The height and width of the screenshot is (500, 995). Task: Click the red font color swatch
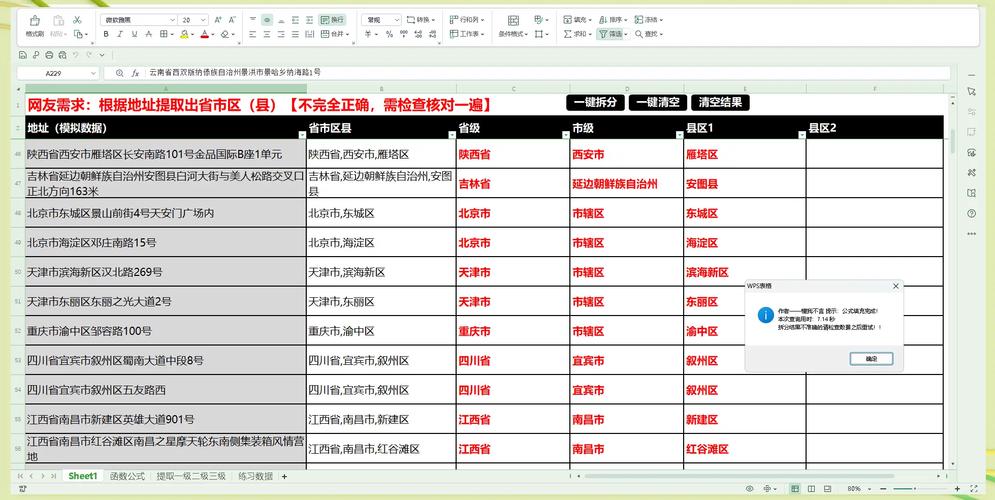click(x=204, y=34)
